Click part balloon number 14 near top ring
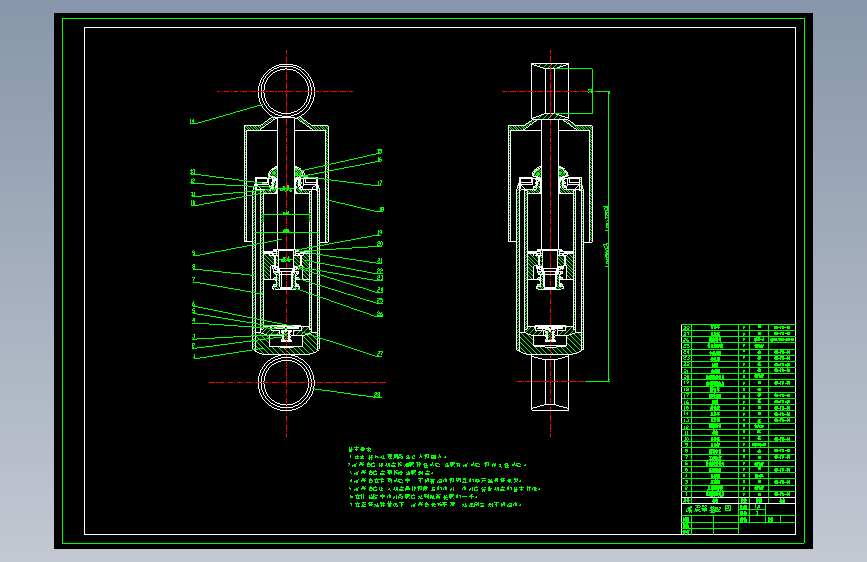Viewport: 867px width, 562px height. click(192, 122)
